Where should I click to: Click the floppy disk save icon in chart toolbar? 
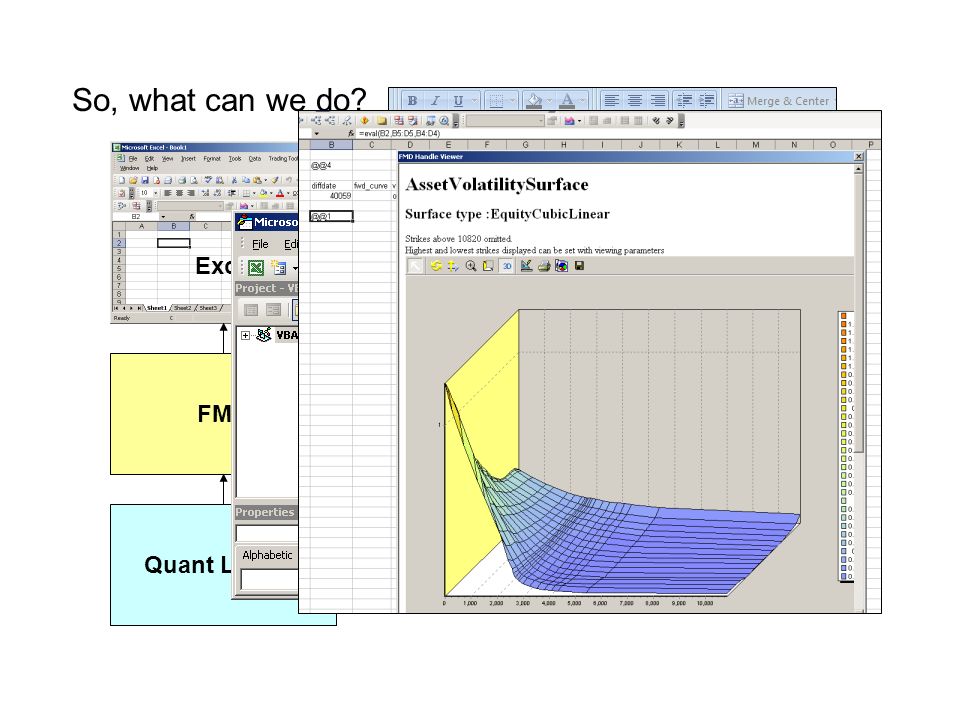point(579,266)
